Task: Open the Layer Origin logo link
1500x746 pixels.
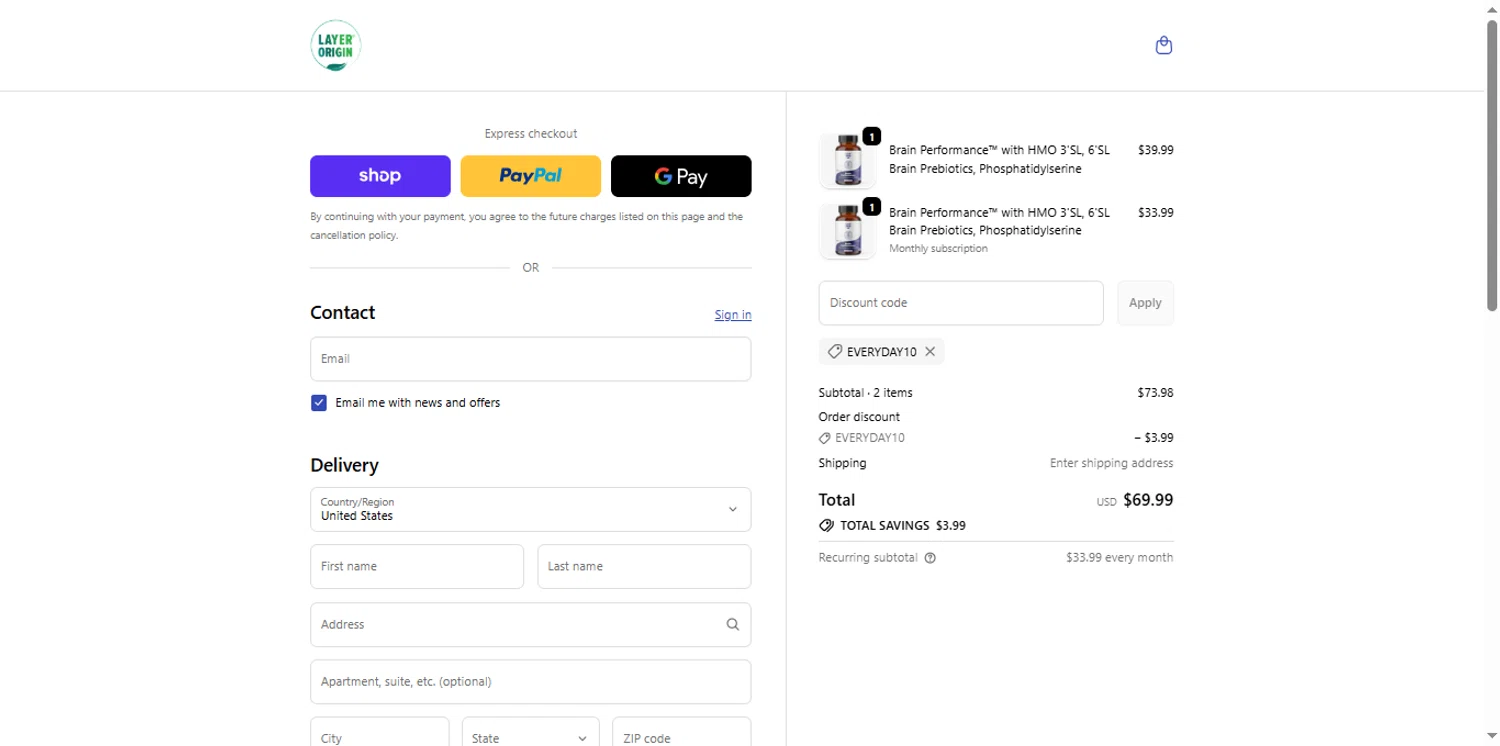Action: tap(335, 46)
